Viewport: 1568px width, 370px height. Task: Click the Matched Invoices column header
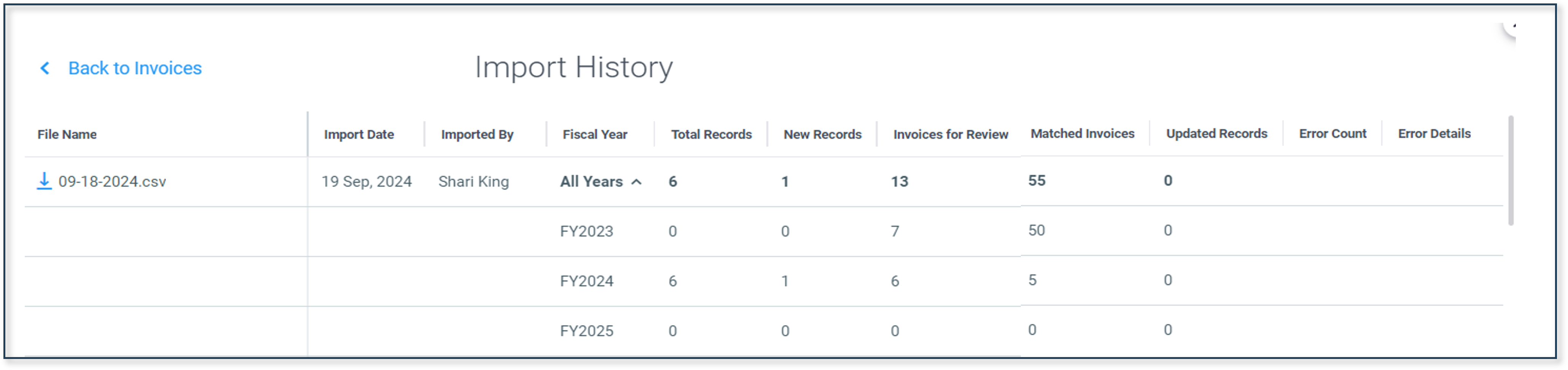point(1082,133)
